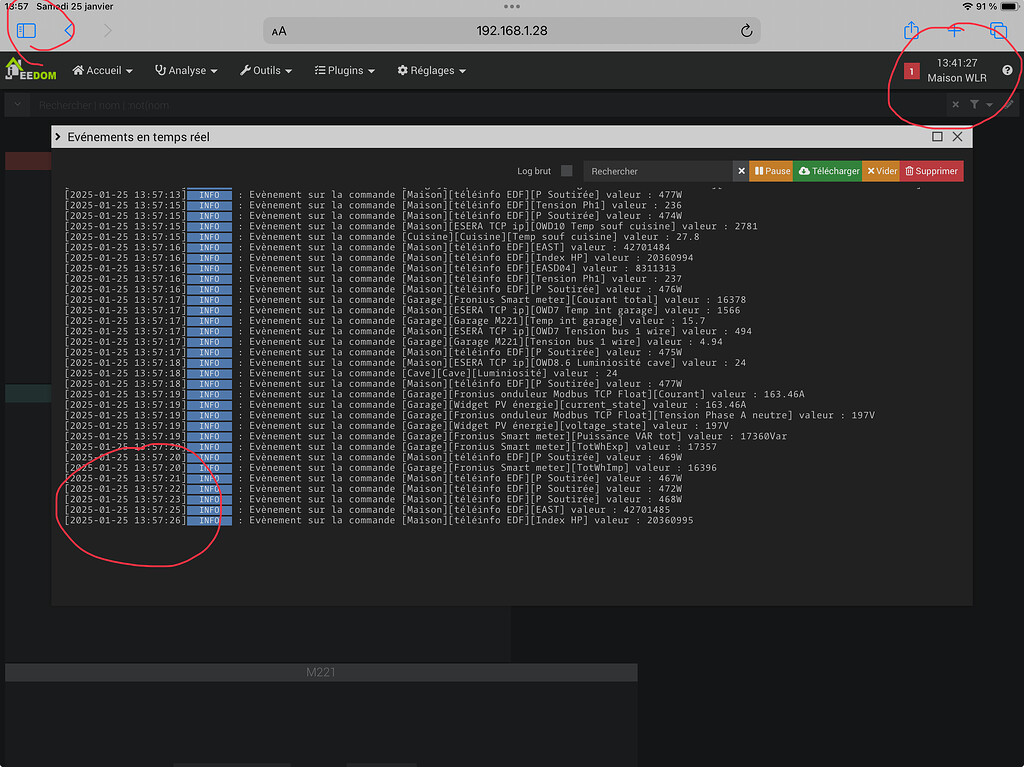Image resolution: width=1024 pixels, height=767 pixels.
Task: Open the filter funnel icon
Action: [x=975, y=104]
